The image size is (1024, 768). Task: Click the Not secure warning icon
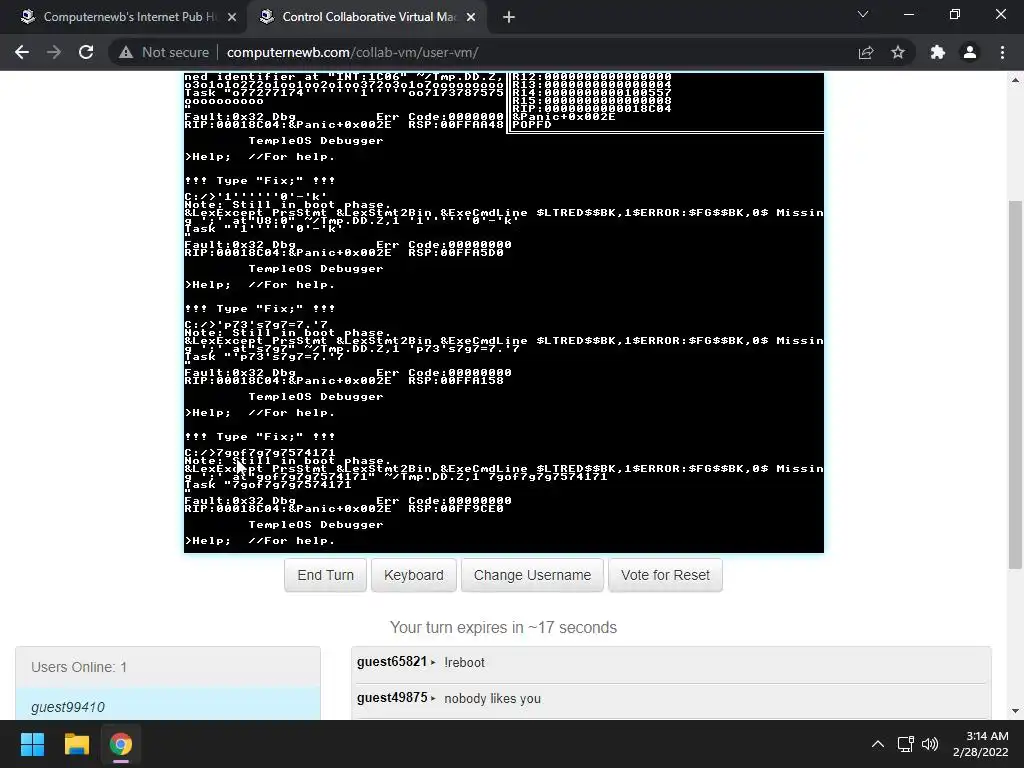[126, 52]
